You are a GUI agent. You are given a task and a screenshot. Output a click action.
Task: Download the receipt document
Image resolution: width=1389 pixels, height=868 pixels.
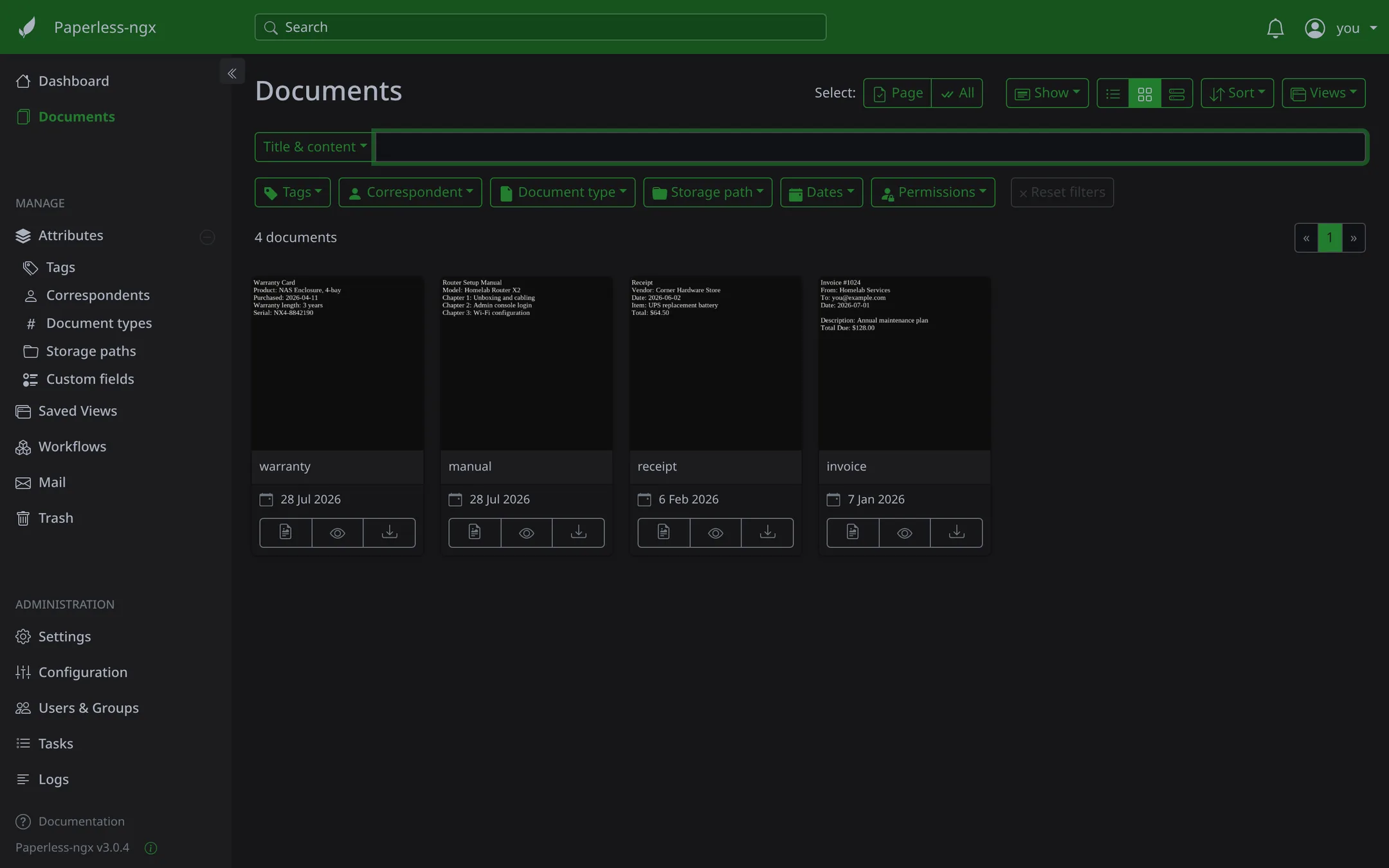pyautogui.click(x=767, y=532)
